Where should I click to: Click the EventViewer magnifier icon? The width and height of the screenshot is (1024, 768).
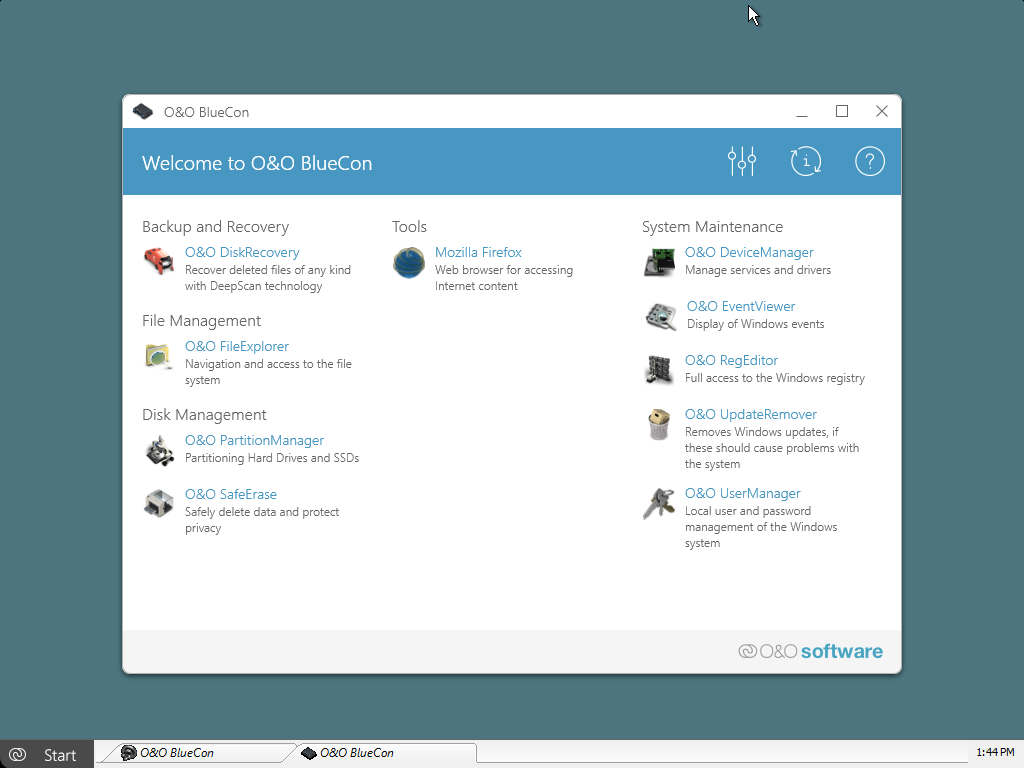660,317
